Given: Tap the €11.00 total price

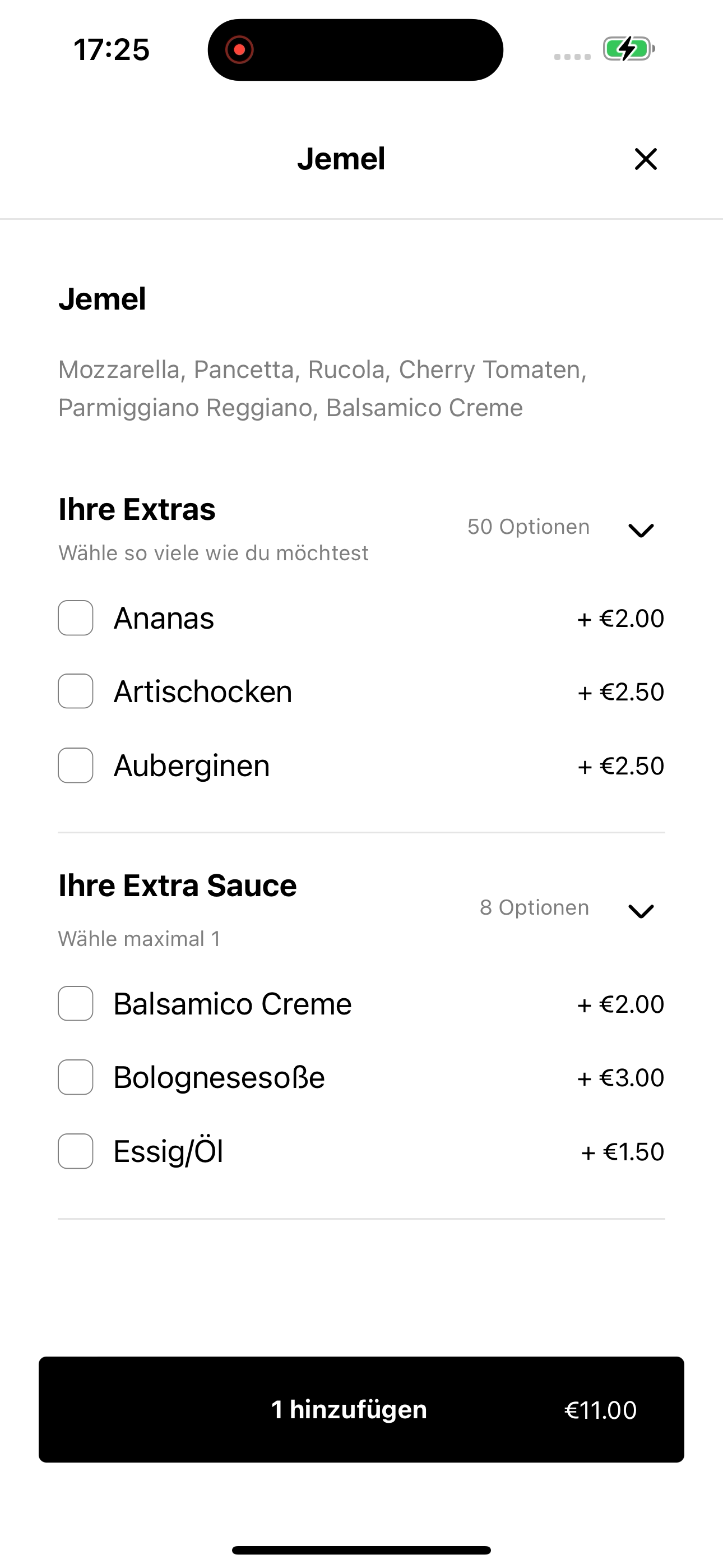Looking at the screenshot, I should [x=601, y=1410].
